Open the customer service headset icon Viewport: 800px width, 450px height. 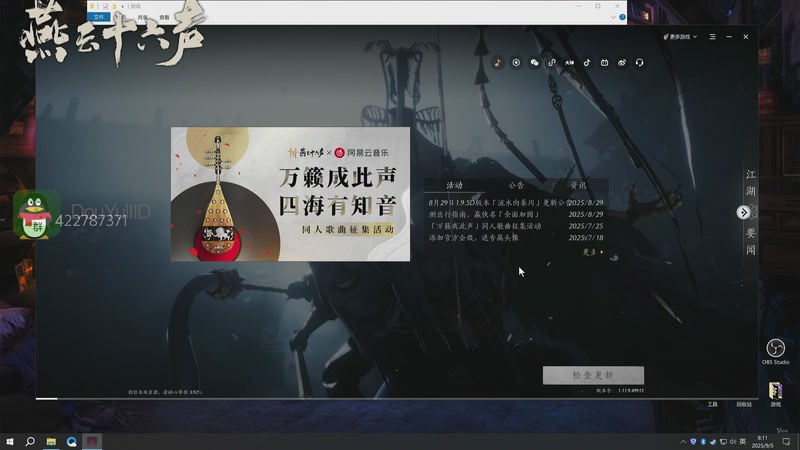pyautogui.click(x=639, y=63)
